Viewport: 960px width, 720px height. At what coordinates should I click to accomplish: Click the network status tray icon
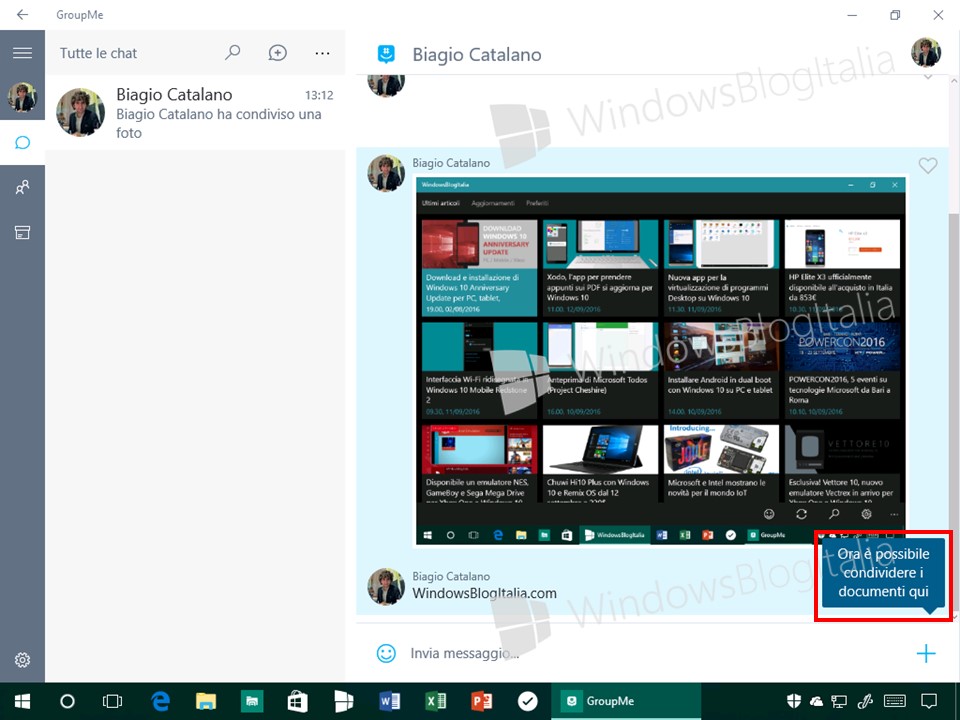pos(839,701)
